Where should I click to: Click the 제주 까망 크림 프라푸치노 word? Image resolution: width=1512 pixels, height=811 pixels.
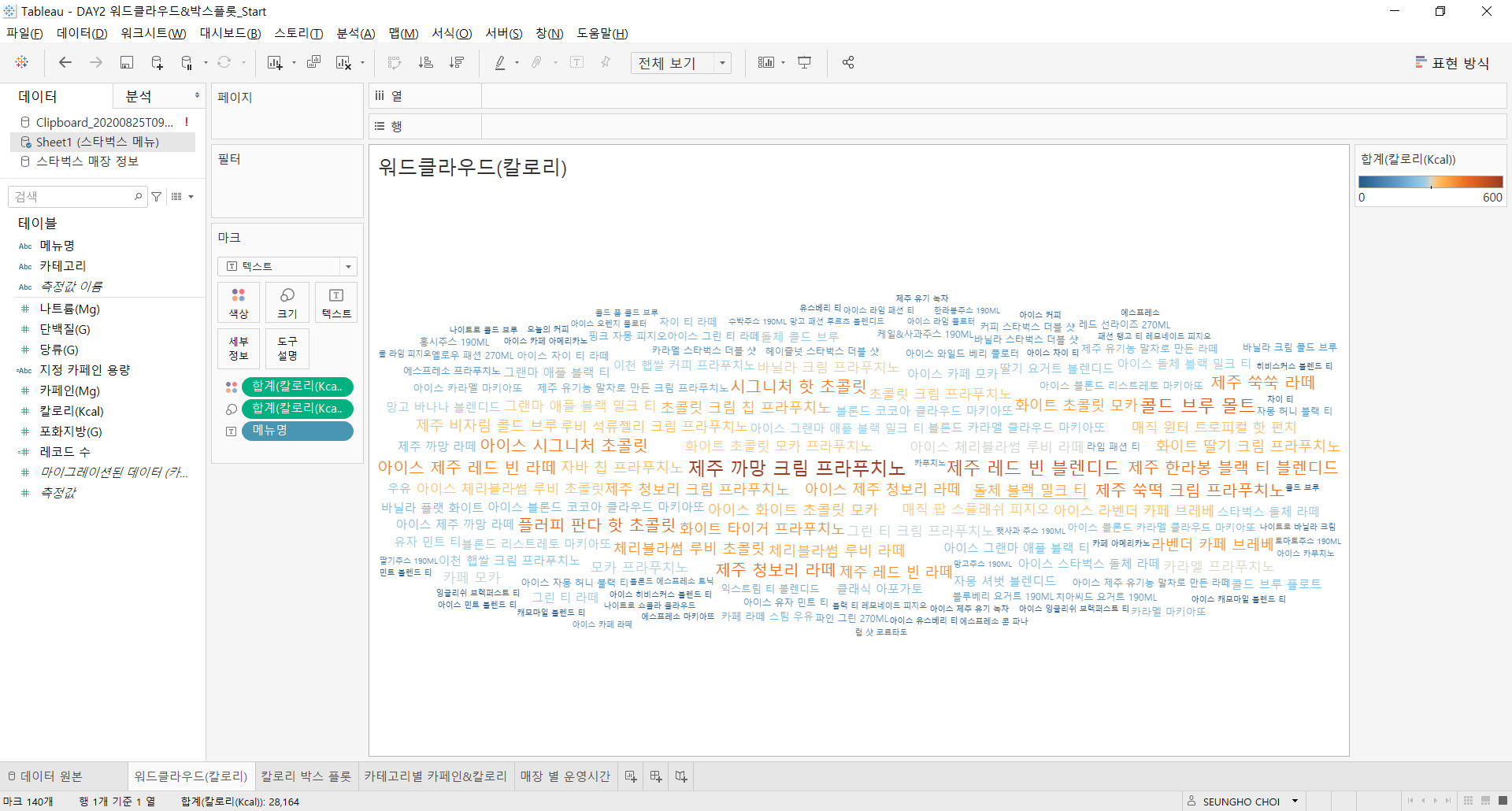pyautogui.click(x=797, y=468)
